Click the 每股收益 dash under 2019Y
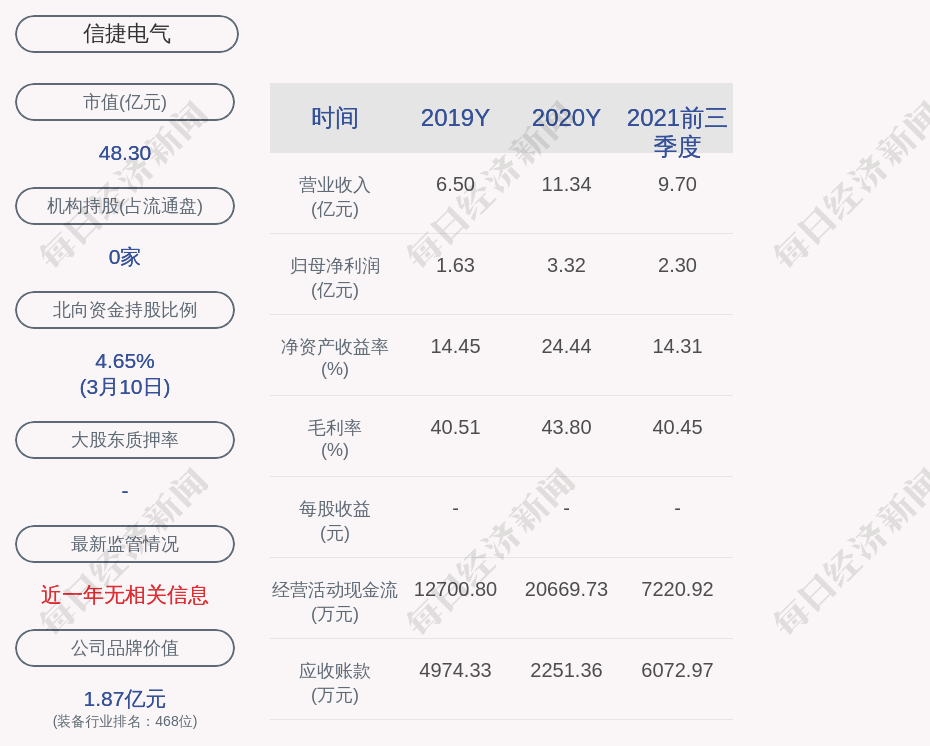Image resolution: width=930 pixels, height=746 pixels. point(455,508)
